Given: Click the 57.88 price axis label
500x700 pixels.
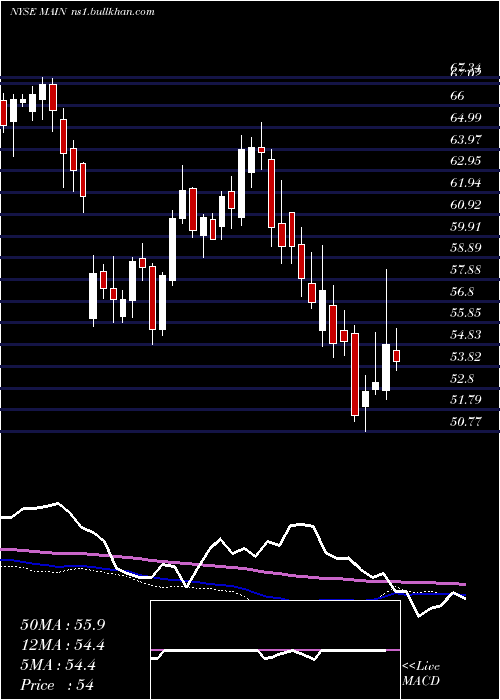Looking at the screenshot, I should click(x=466, y=270).
